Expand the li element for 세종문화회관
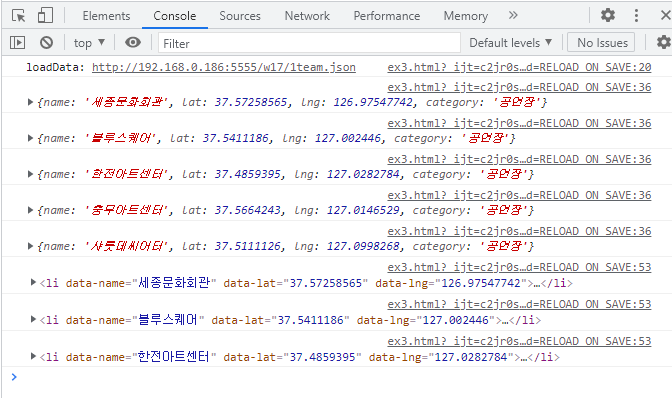Image resolution: width=672 pixels, height=398 pixels. pos(33,282)
